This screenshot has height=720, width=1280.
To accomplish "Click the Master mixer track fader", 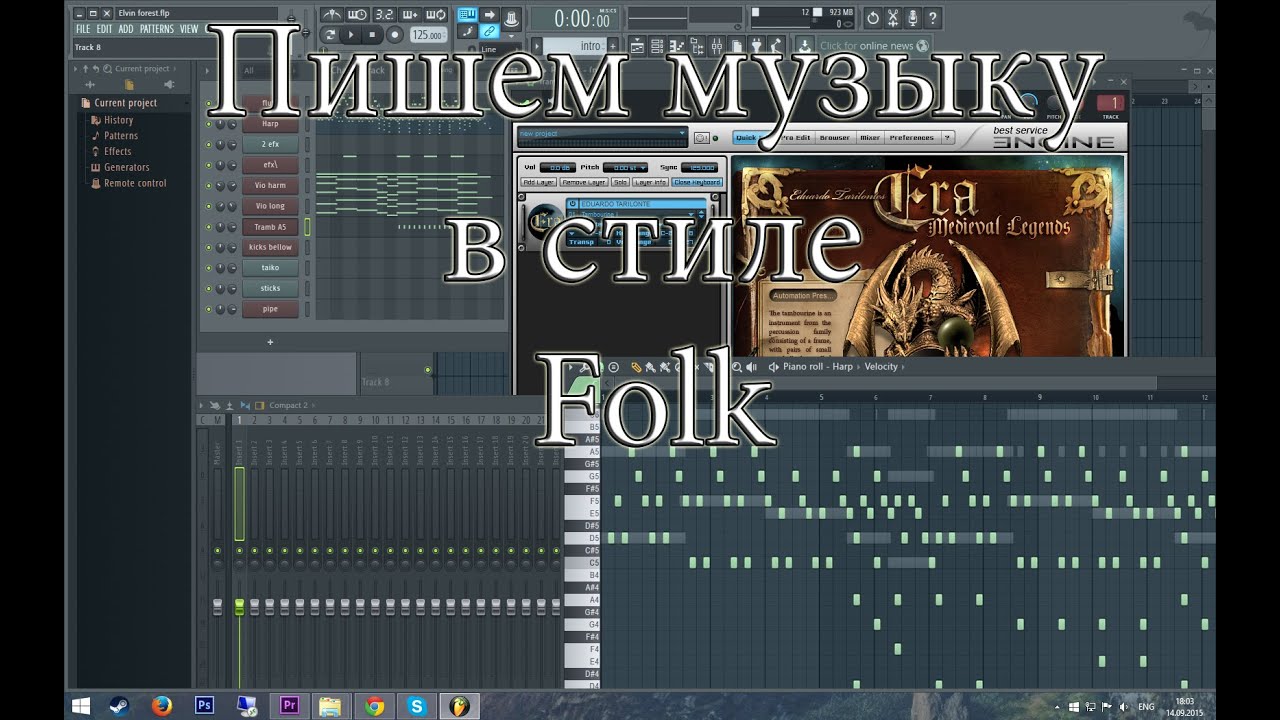I will point(218,607).
